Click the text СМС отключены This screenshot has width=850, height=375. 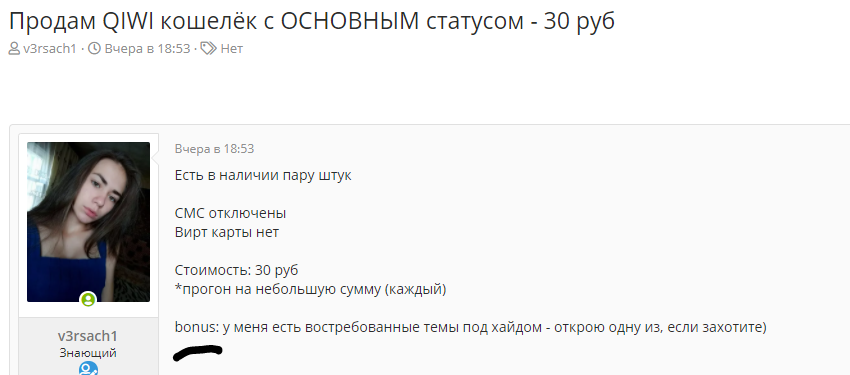pyautogui.click(x=230, y=214)
